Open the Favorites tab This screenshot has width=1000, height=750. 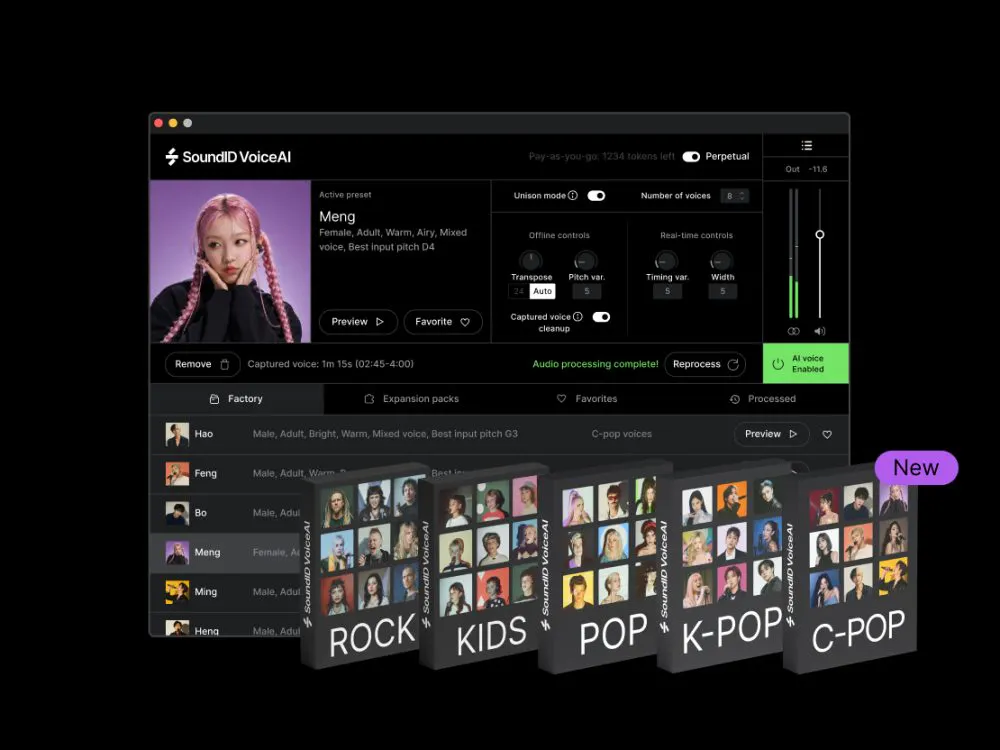[587, 399]
